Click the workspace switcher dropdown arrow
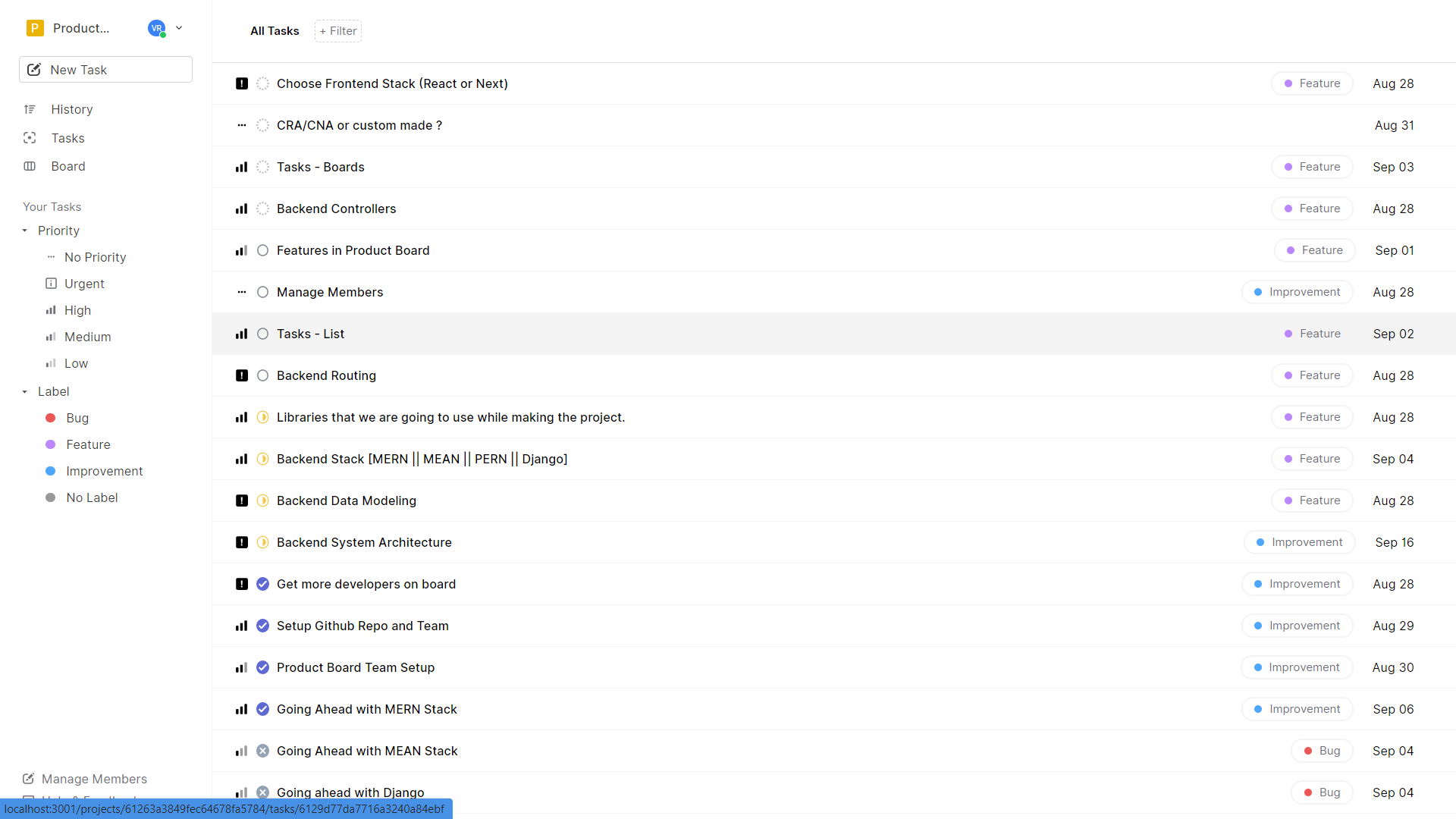This screenshot has height=819, width=1456. click(179, 28)
